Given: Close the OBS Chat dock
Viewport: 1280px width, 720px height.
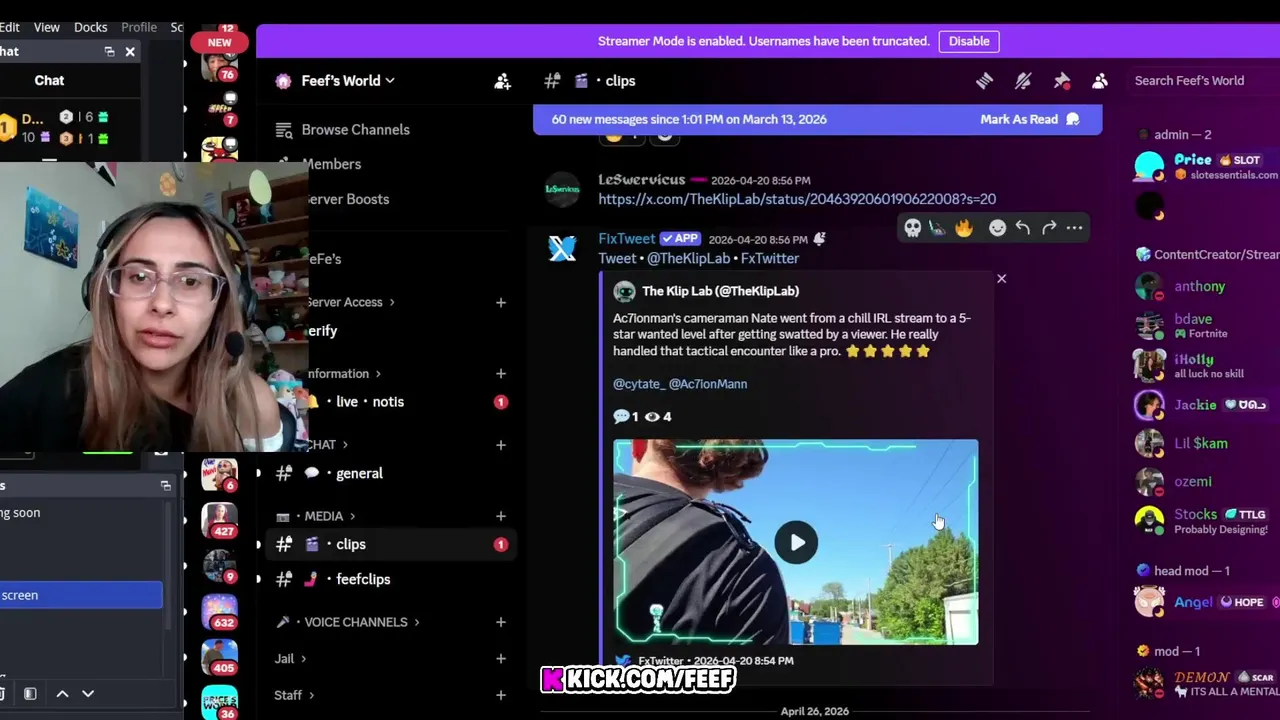Looking at the screenshot, I should 130,52.
